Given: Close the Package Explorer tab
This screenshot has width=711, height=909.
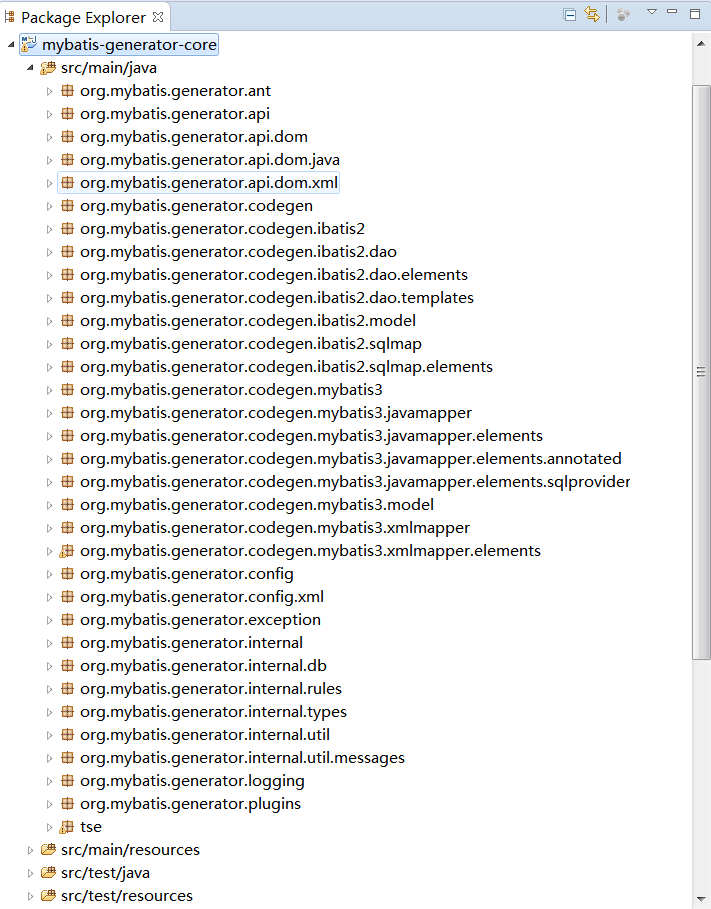Looking at the screenshot, I should (x=158, y=17).
